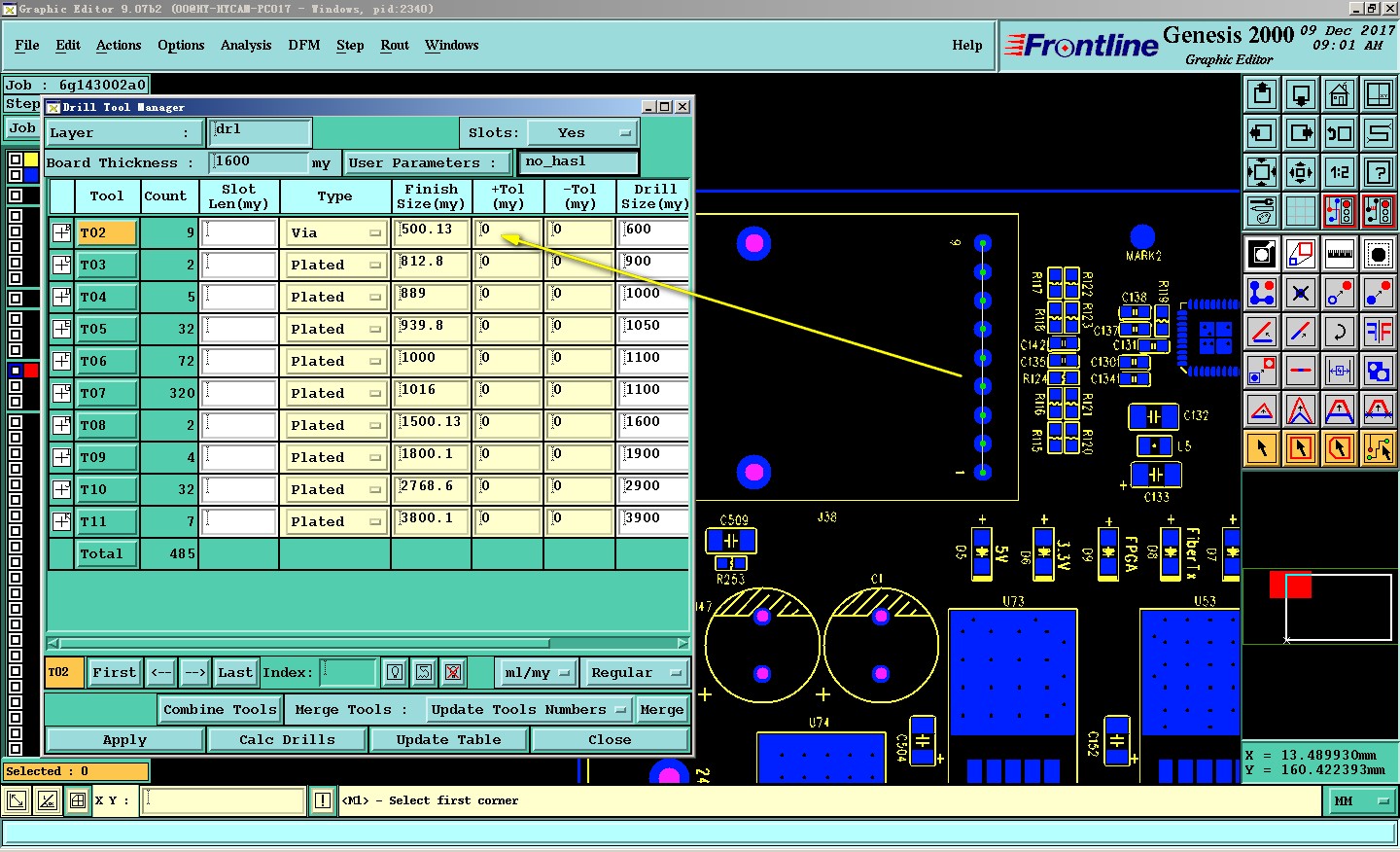The width and height of the screenshot is (1400, 852).
Task: Open the Plated type dropdown for T06
Action: [x=335, y=361]
